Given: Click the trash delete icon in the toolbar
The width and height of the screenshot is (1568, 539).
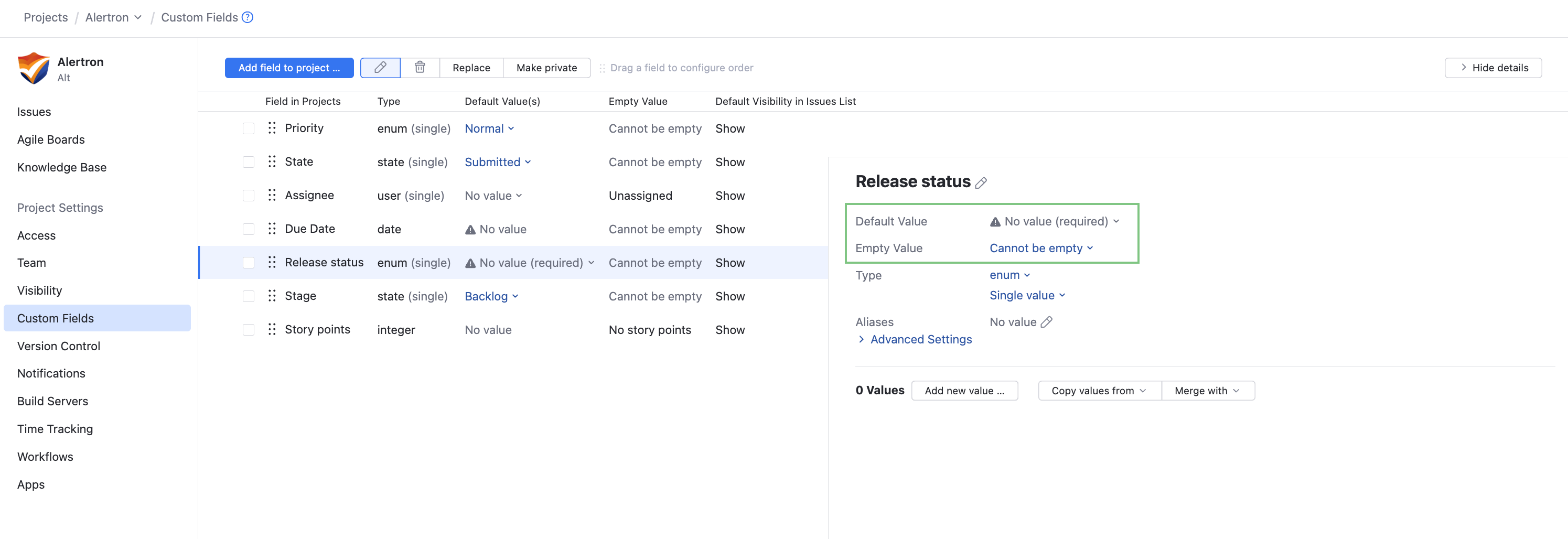Looking at the screenshot, I should pyautogui.click(x=420, y=68).
